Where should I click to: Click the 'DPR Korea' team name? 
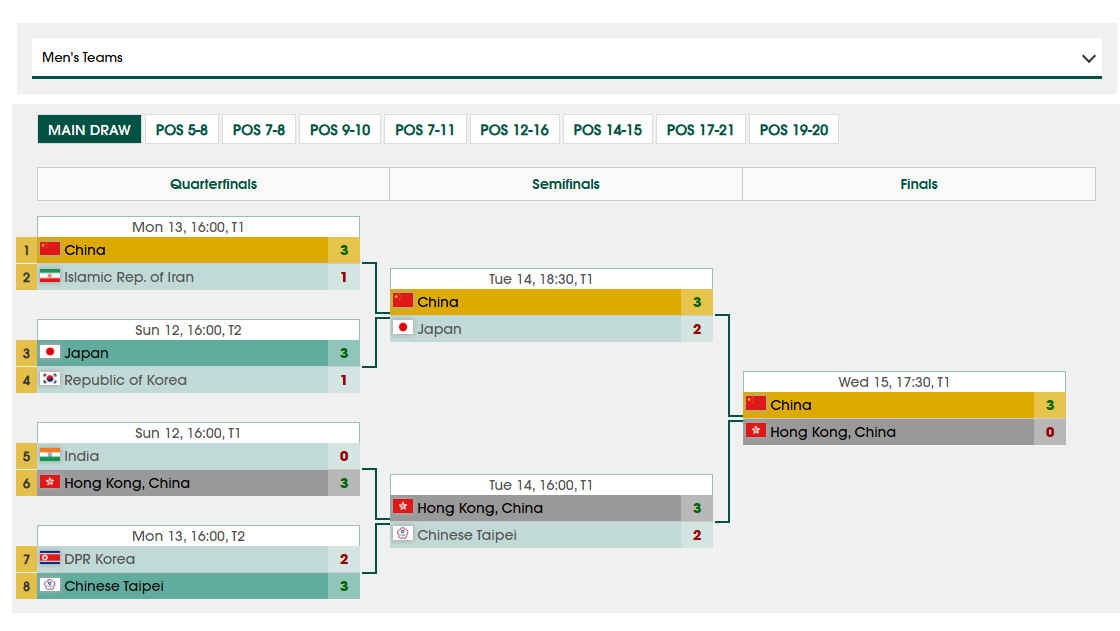click(99, 559)
